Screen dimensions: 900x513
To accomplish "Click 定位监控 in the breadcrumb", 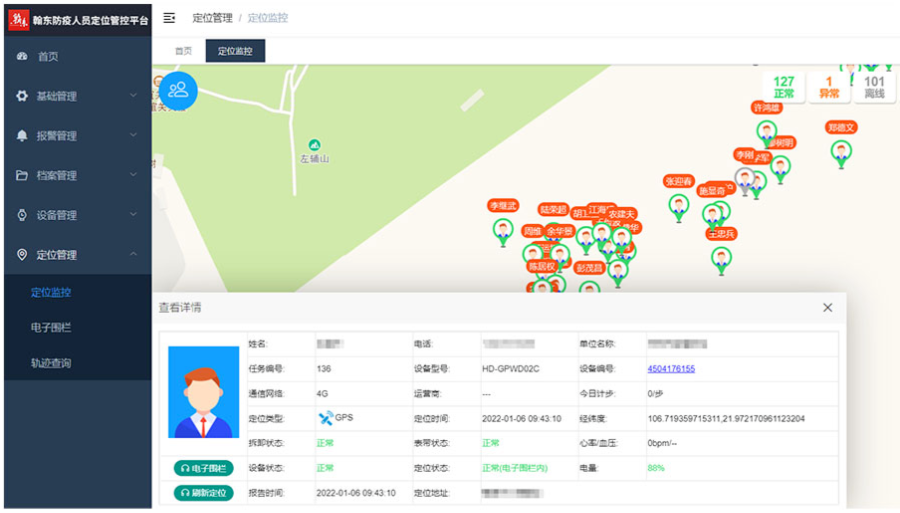I will 267,18.
